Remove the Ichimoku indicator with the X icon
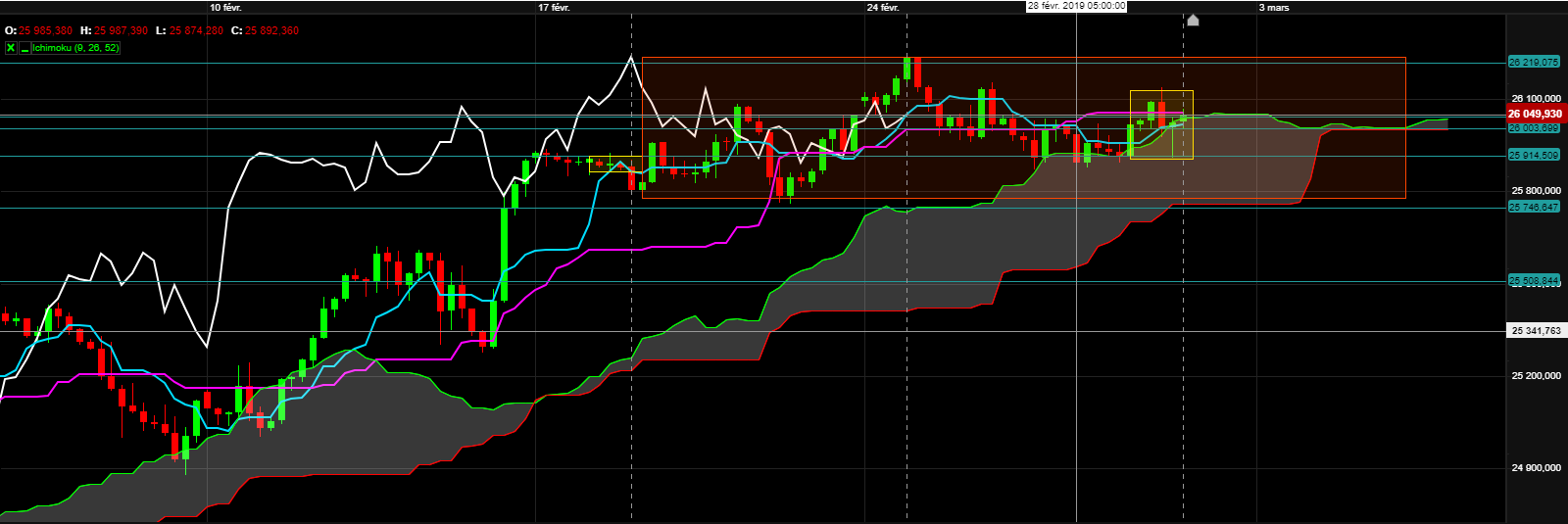Viewport: 1568px width, 524px height. point(11,47)
